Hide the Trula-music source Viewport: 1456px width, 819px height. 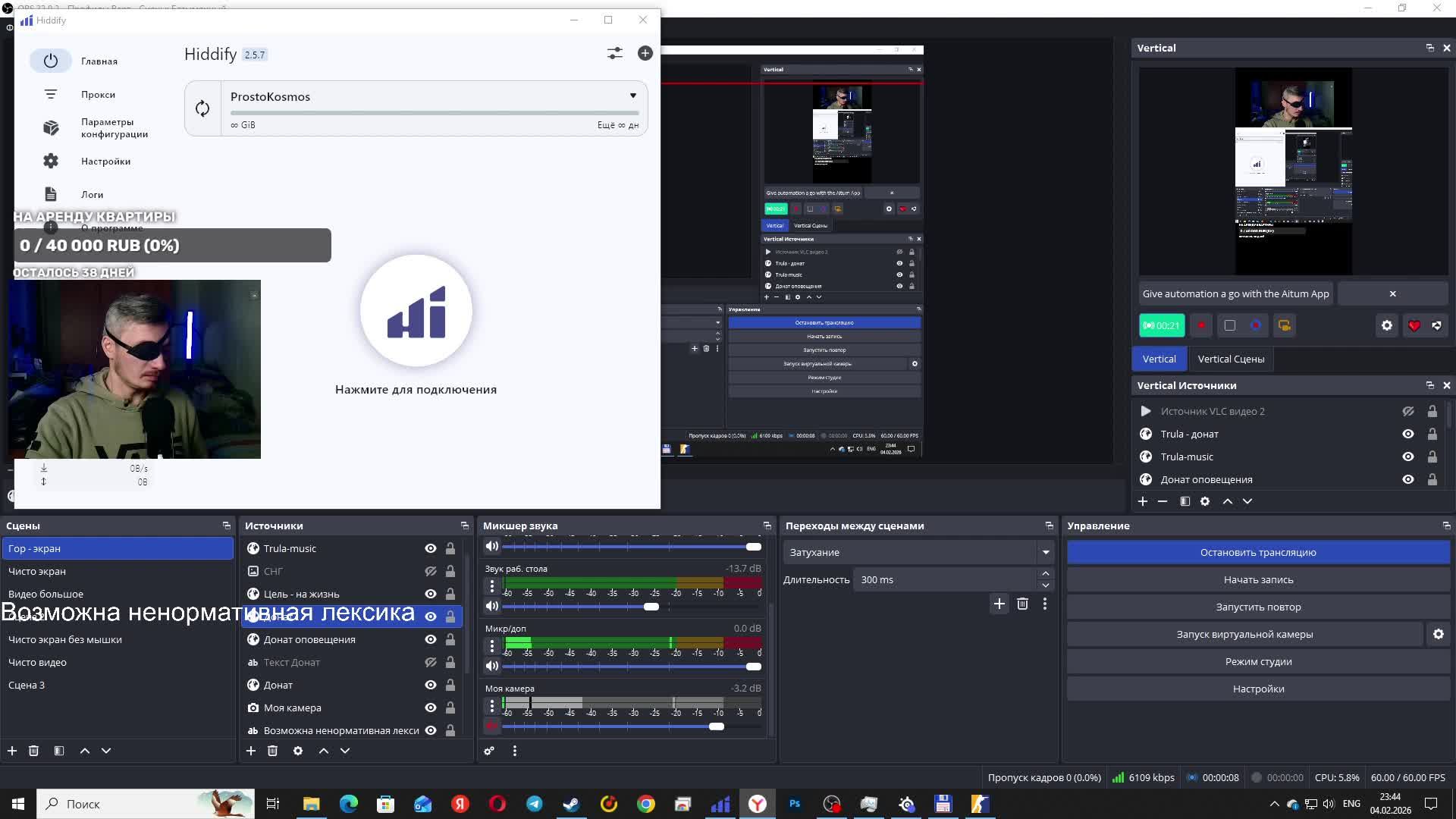coord(430,548)
